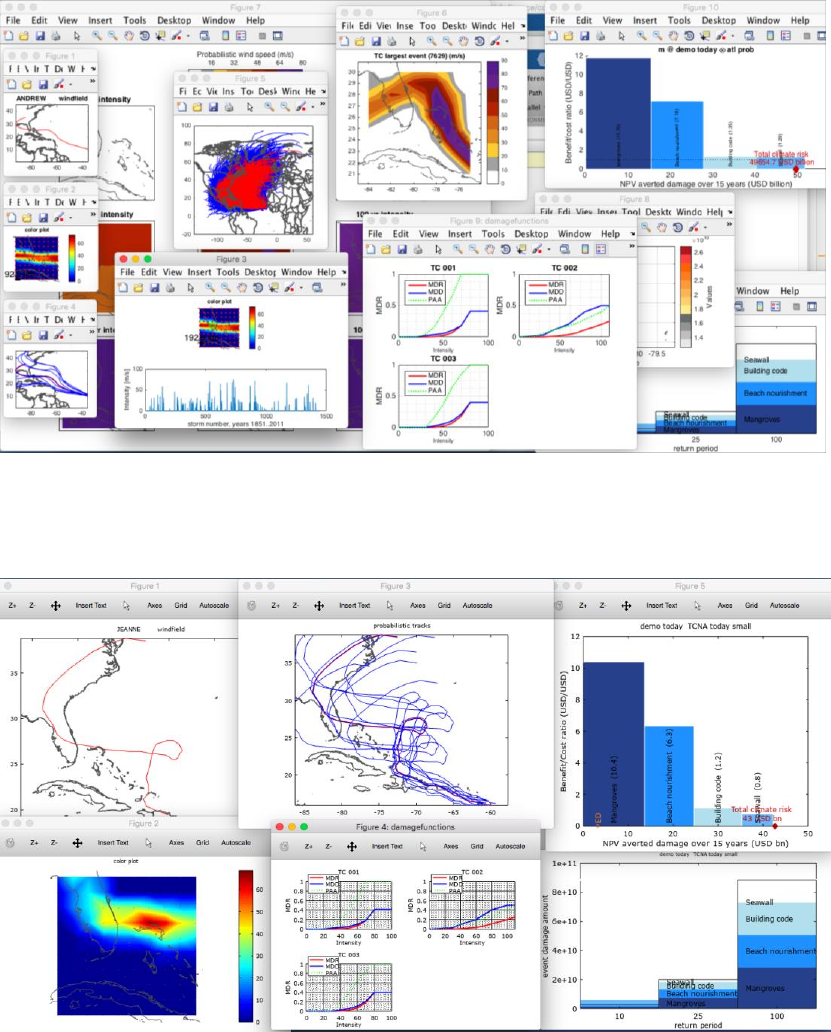Click Z- zoom out in Octave Figure 1

click(x=32, y=606)
